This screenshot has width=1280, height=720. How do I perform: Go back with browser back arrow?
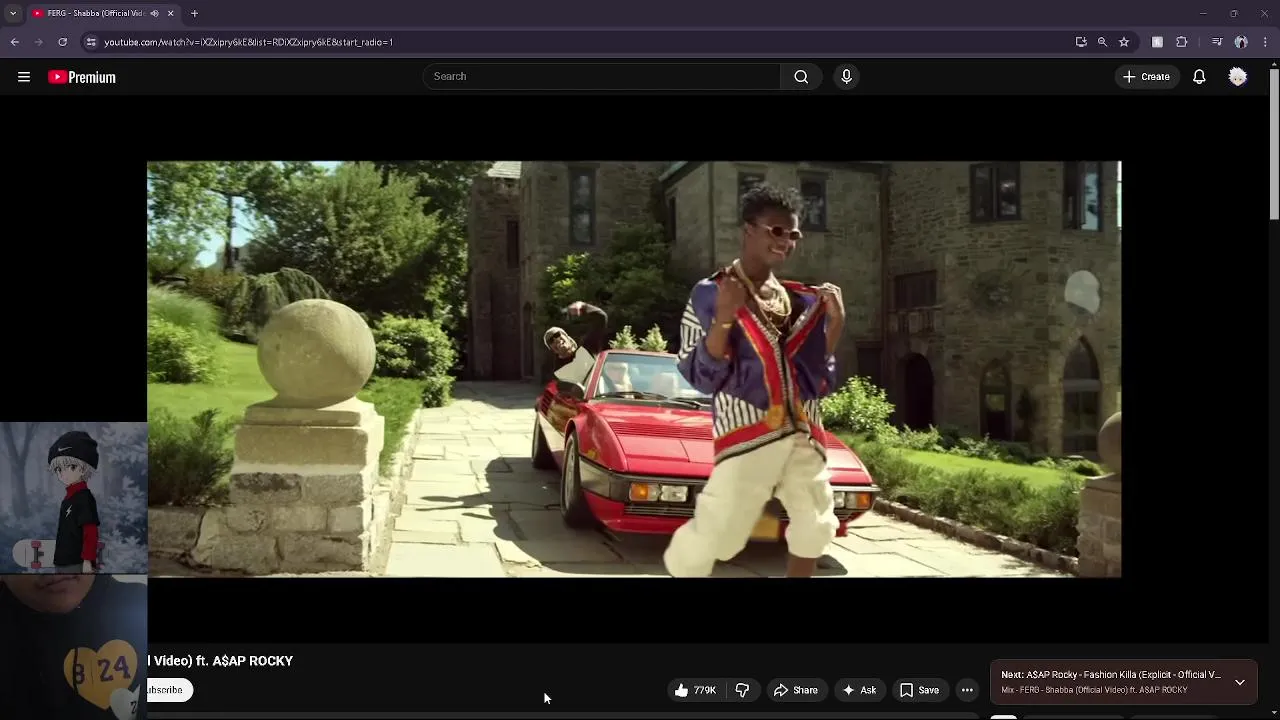(x=15, y=42)
